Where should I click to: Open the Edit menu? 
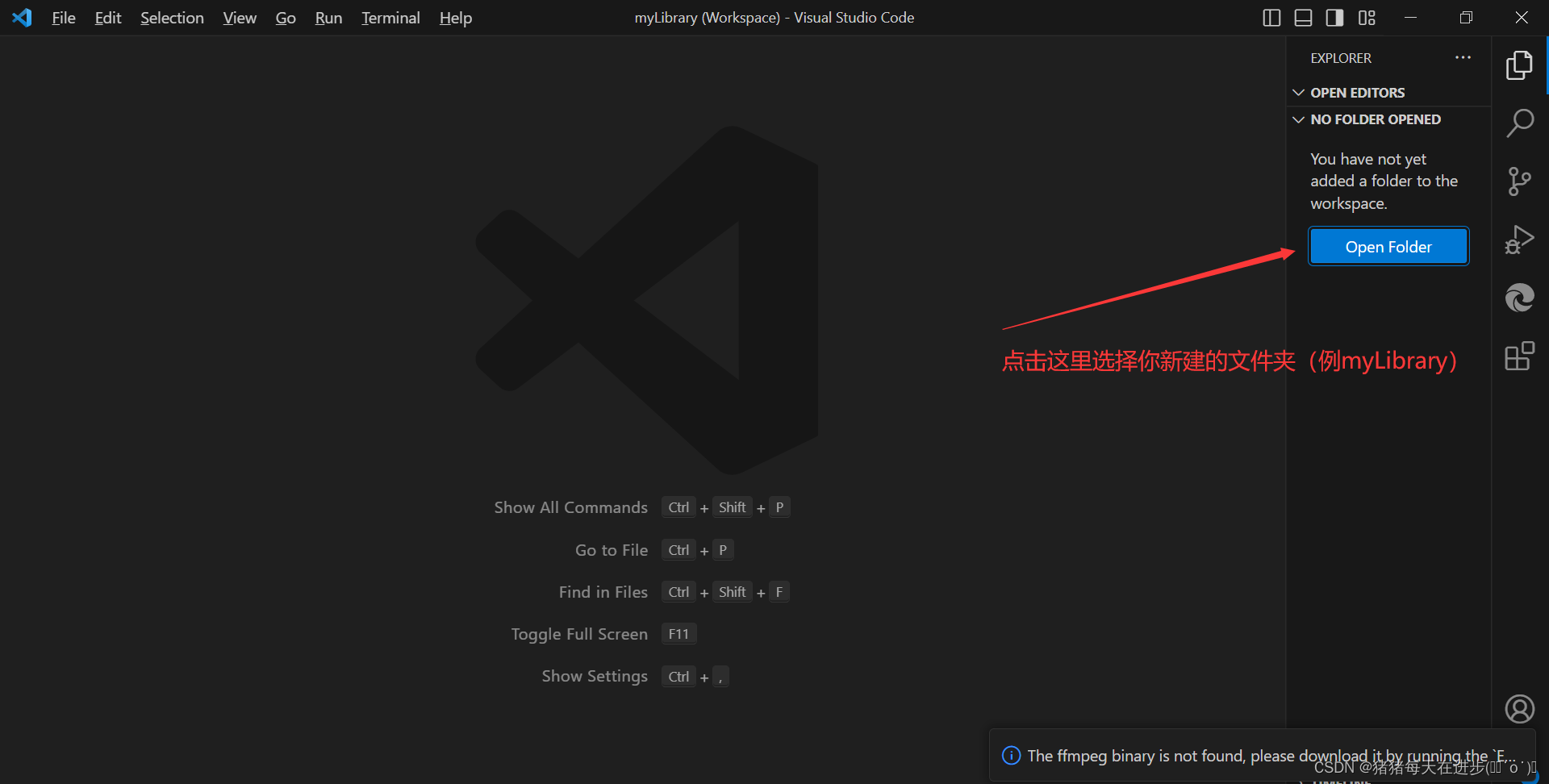point(108,18)
